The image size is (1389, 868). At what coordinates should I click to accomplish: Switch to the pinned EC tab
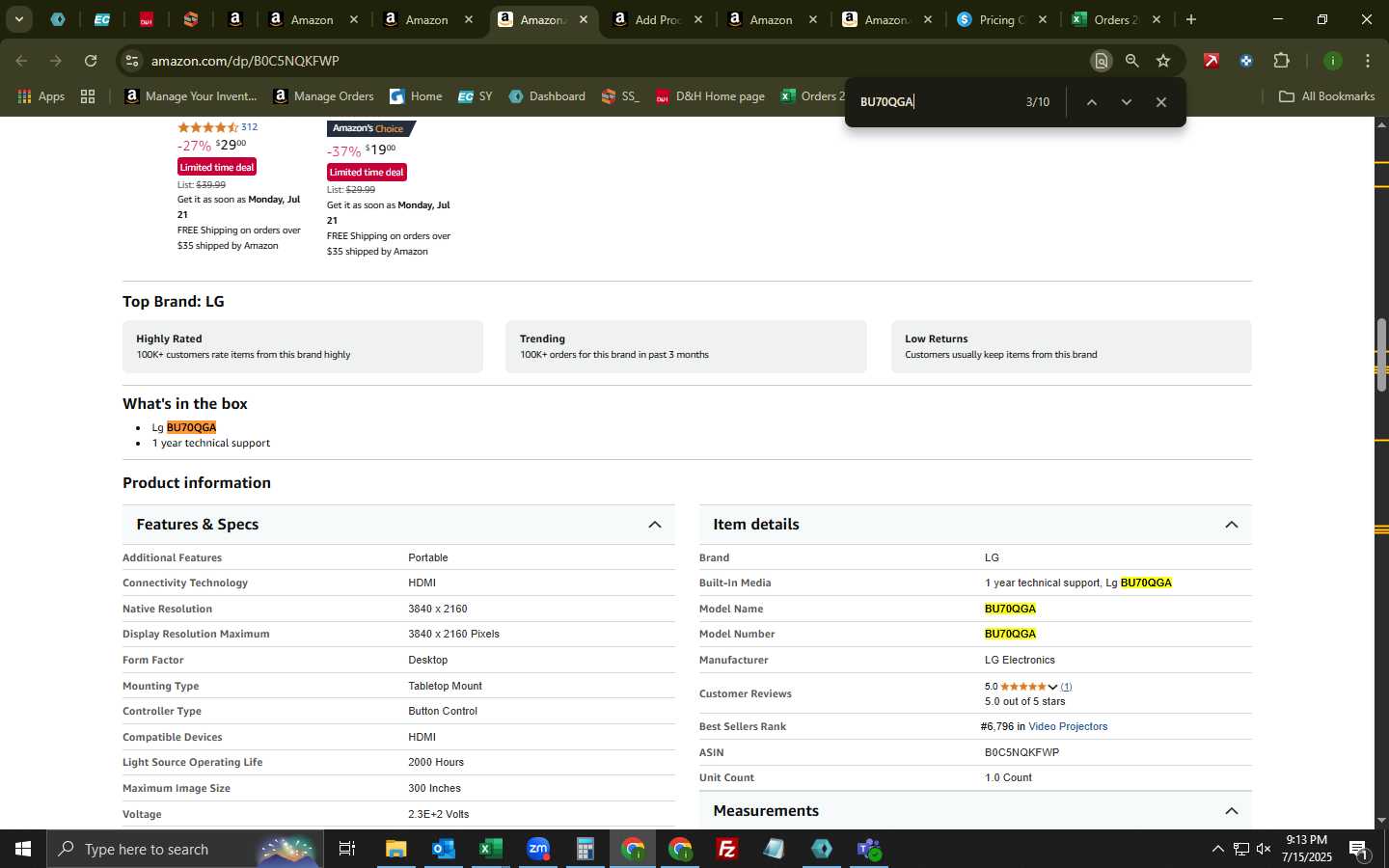(x=101, y=19)
